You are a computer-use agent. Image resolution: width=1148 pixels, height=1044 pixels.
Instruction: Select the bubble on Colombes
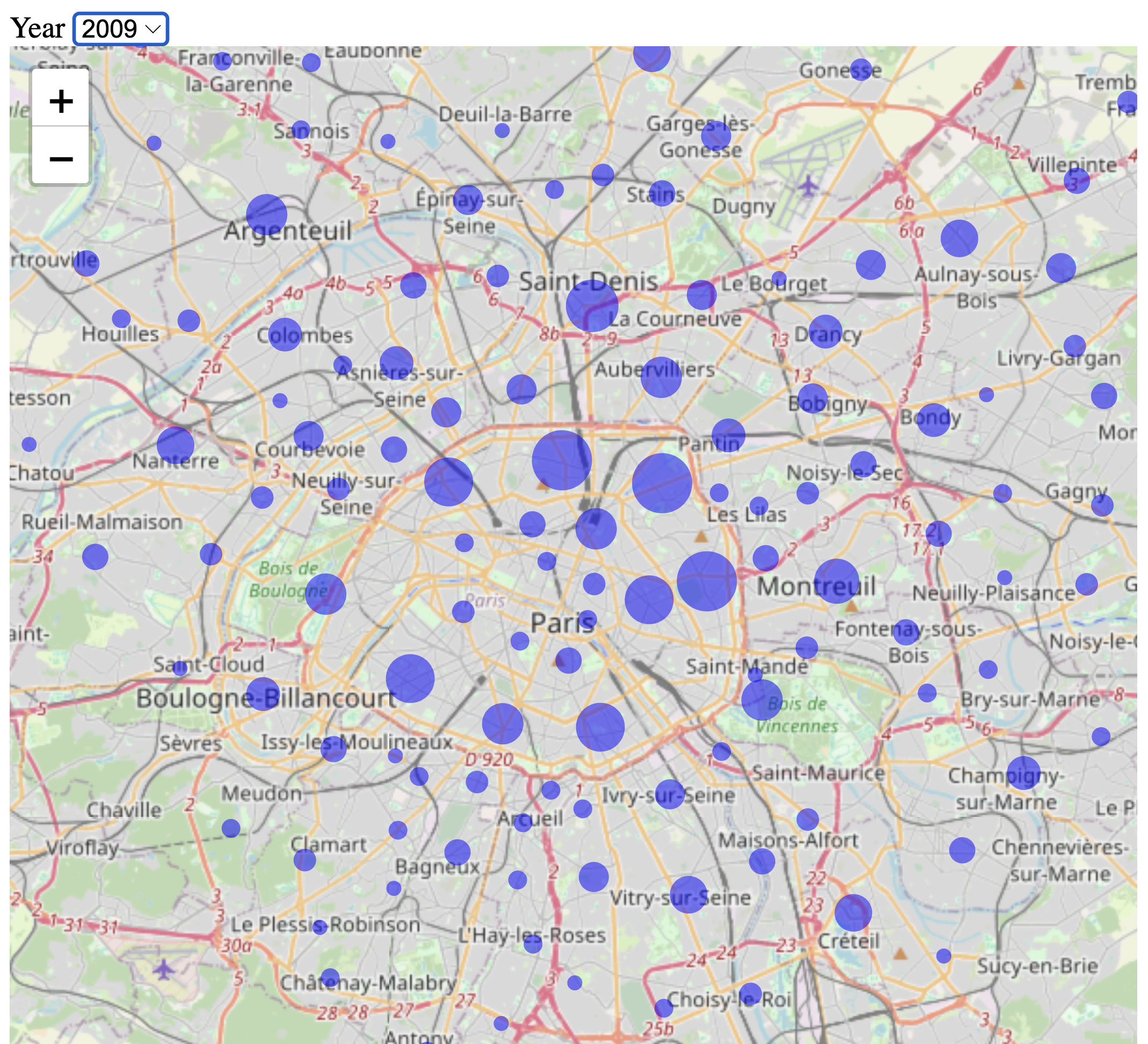[284, 335]
